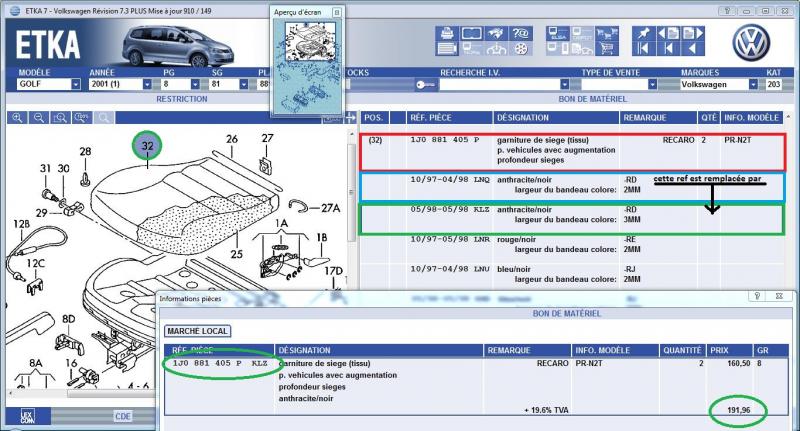This screenshot has height=431, width=800.
Task: Open the ELSA monitor icon
Action: 557,34
